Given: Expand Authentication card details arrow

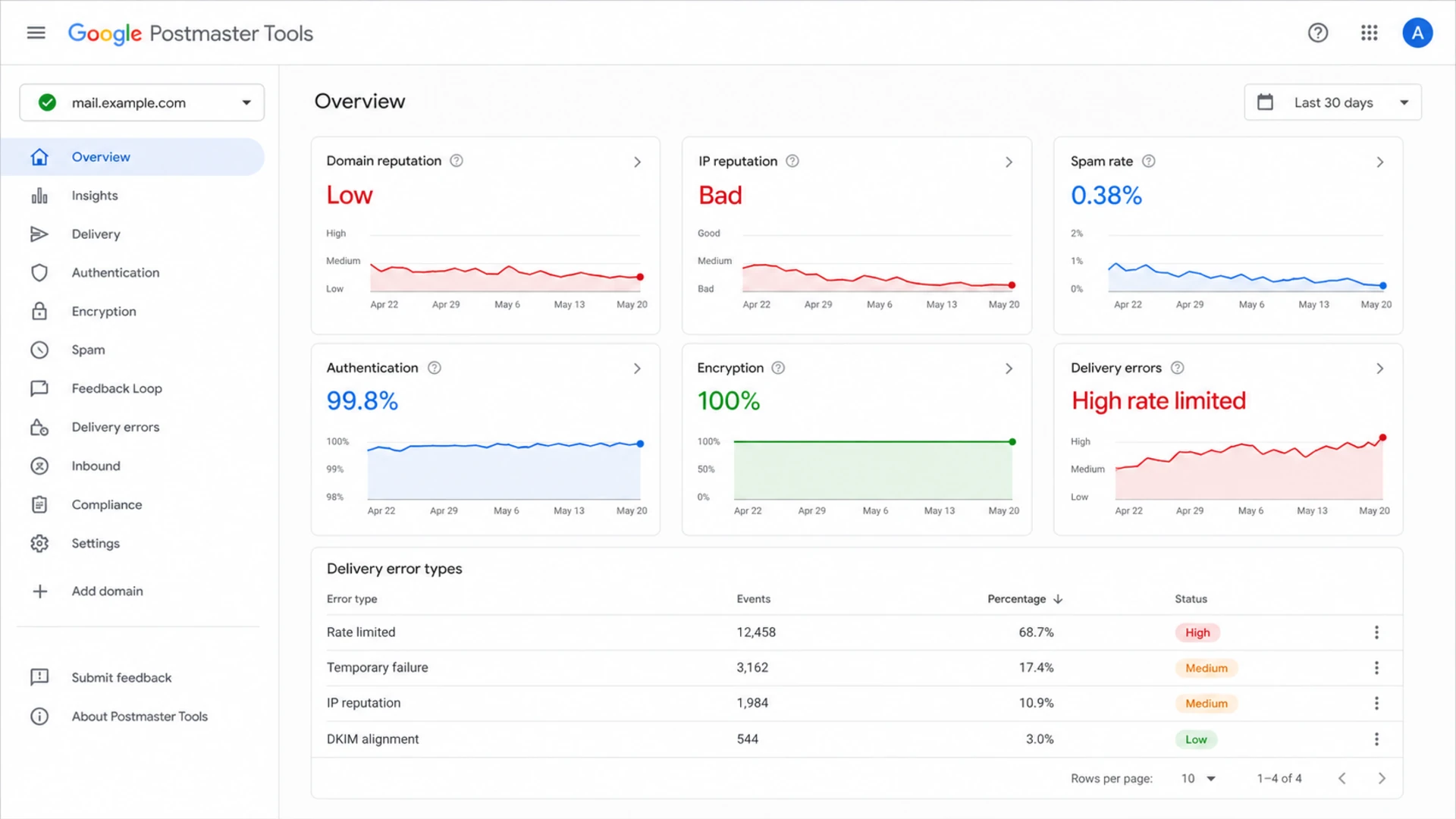Looking at the screenshot, I should [x=637, y=369].
